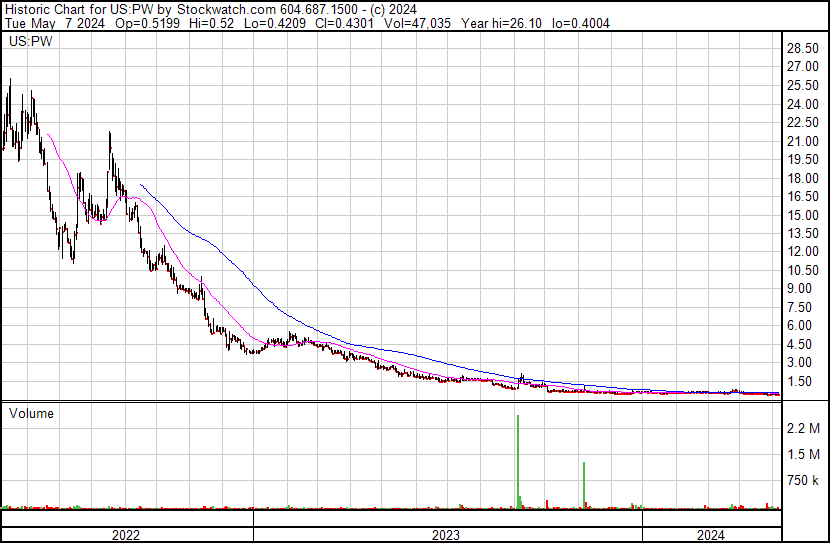Click the 28.50 price axis label
This screenshot has width=830, height=543.
803,49
